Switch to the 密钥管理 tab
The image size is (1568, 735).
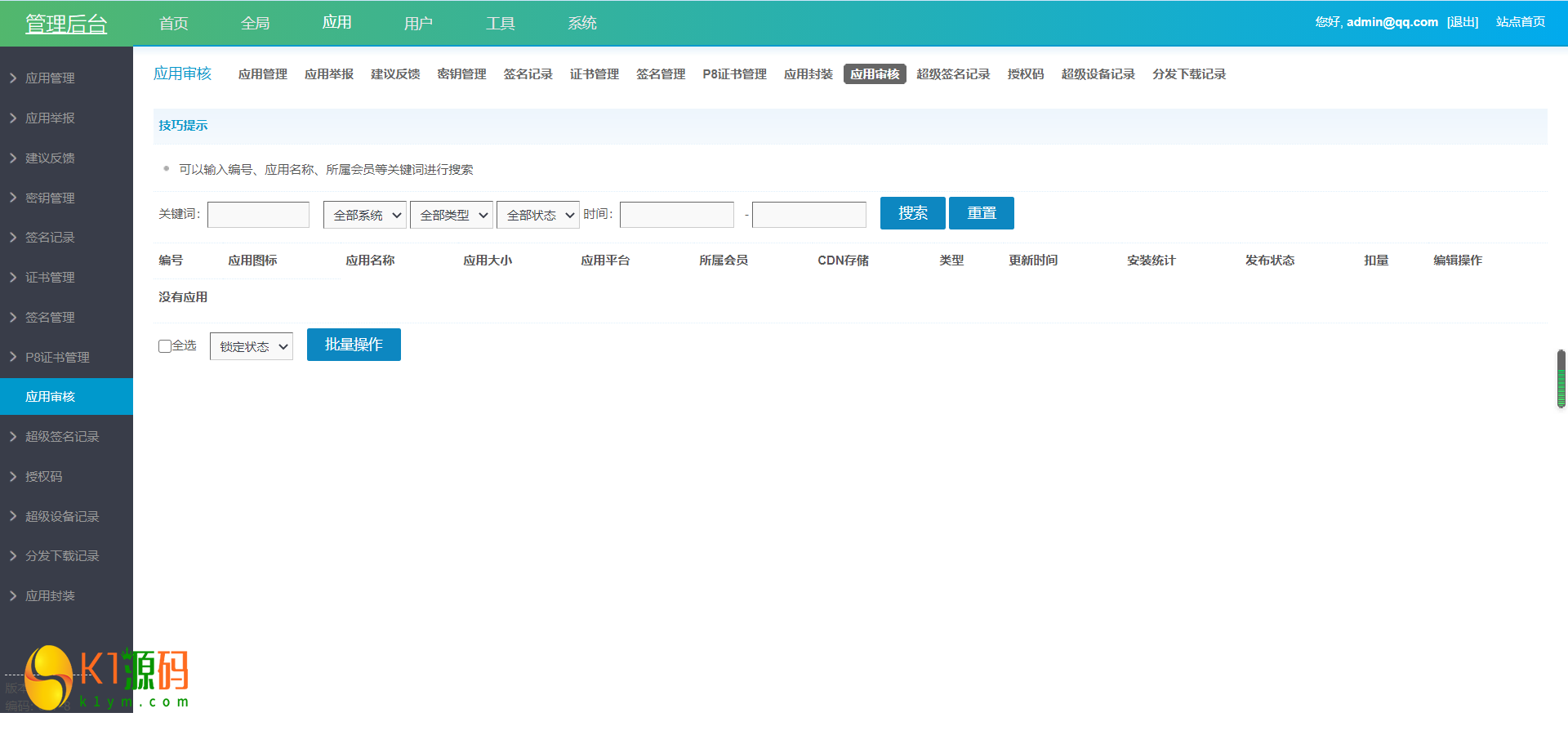(461, 74)
